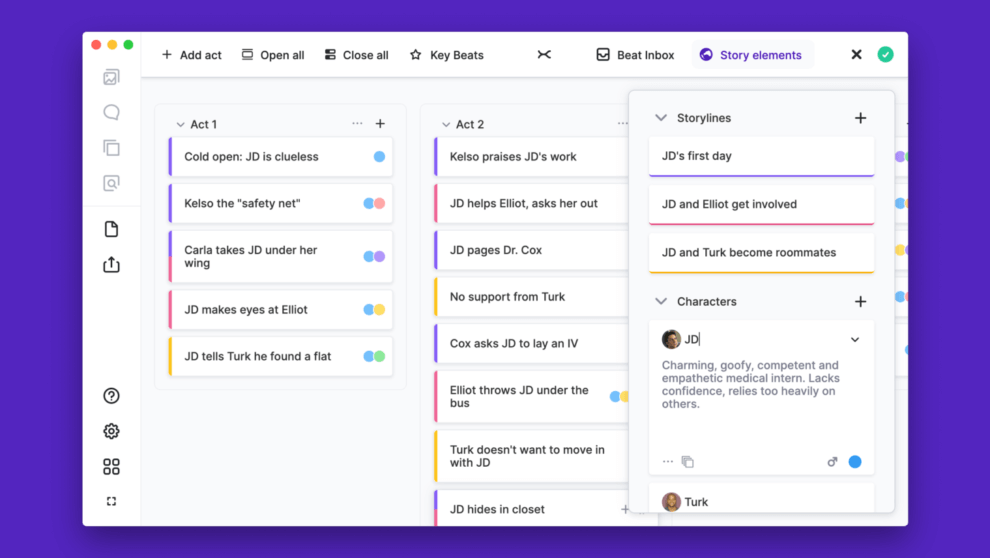Open the stacked cards sidebar icon
Screen dimensions: 990x558
coord(111,148)
